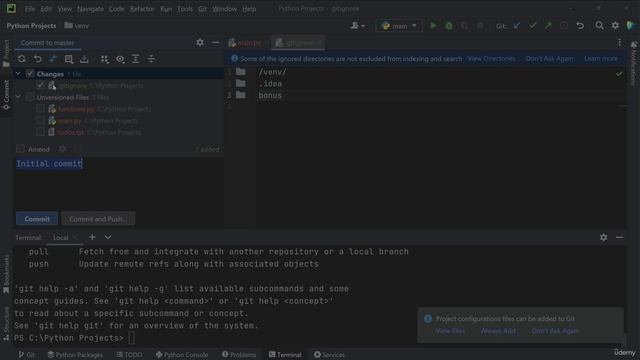Click the Git Rollback icon in top toolbar
Image resolution: width=640 pixels, height=360 pixels.
pyautogui.click(x=580, y=26)
